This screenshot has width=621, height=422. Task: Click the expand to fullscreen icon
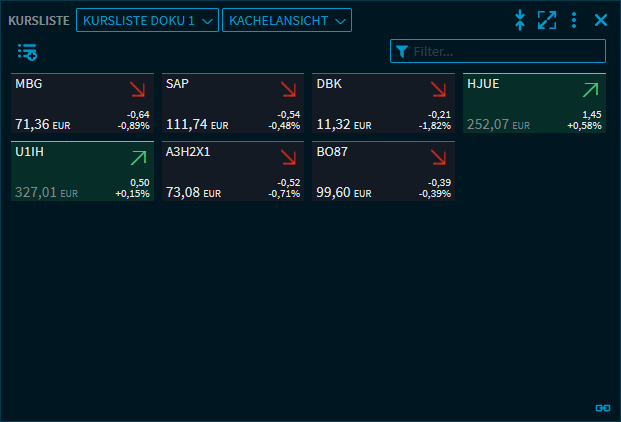click(x=547, y=20)
